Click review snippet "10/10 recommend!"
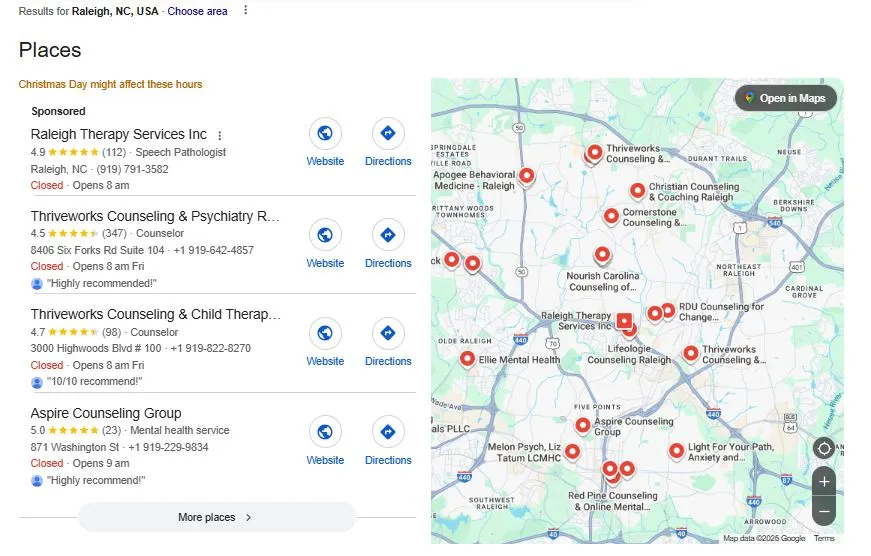871x556 pixels. tap(94, 382)
